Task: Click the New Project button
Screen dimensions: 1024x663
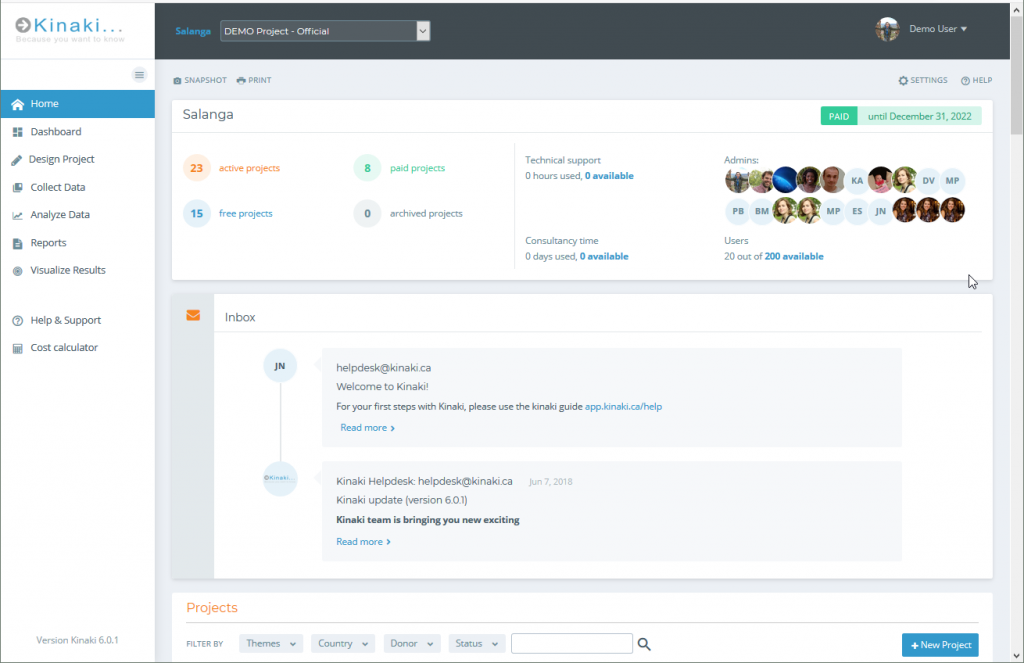Action: tap(940, 645)
